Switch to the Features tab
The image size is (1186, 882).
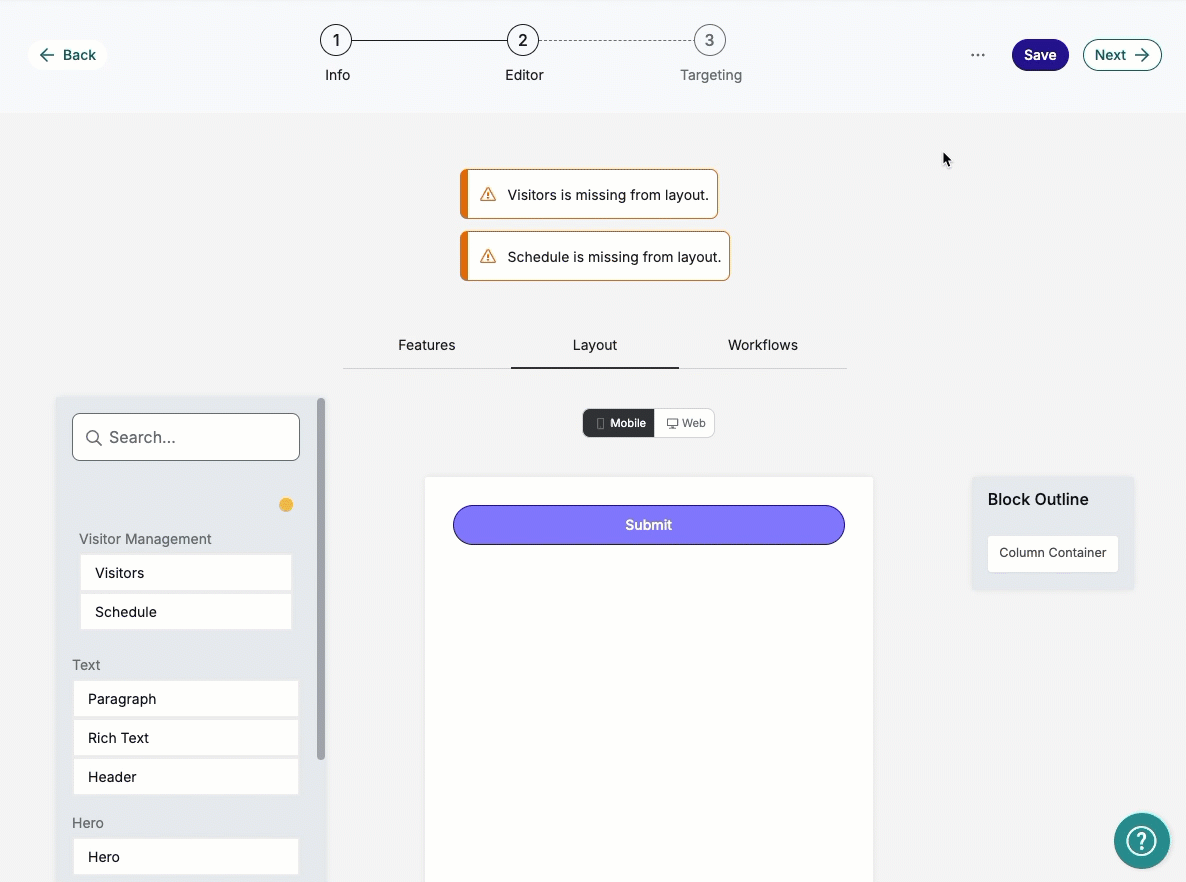pyautogui.click(x=427, y=345)
